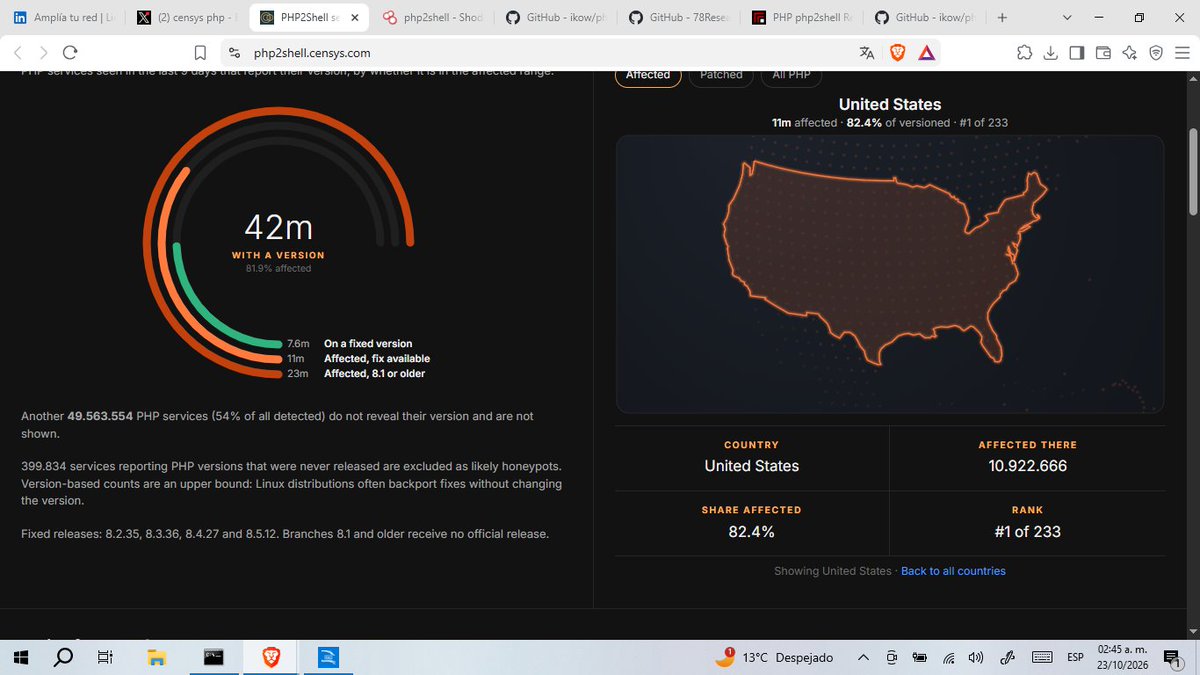Open Leo AI assistant icon
This screenshot has width=1200, height=675.
(x=1130, y=53)
